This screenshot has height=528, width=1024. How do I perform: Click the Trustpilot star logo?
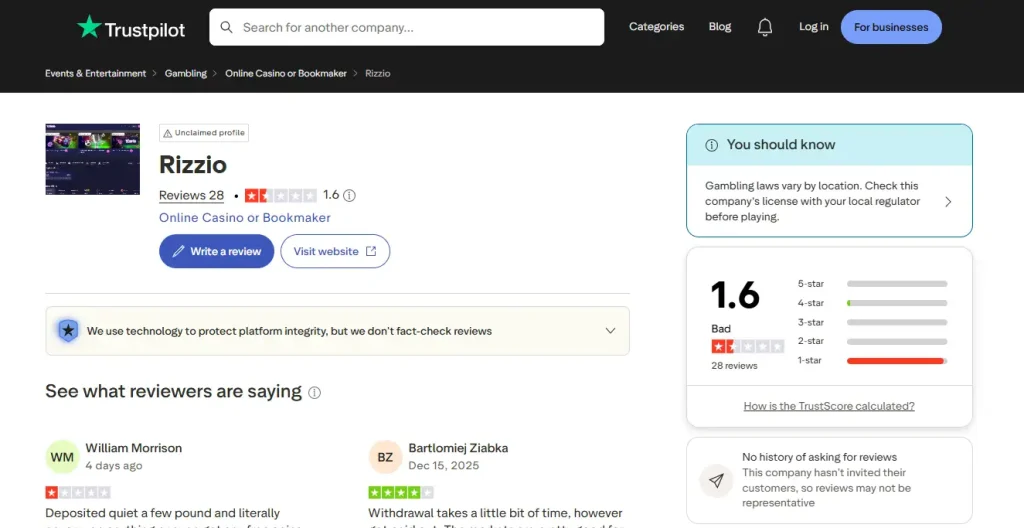(x=89, y=27)
